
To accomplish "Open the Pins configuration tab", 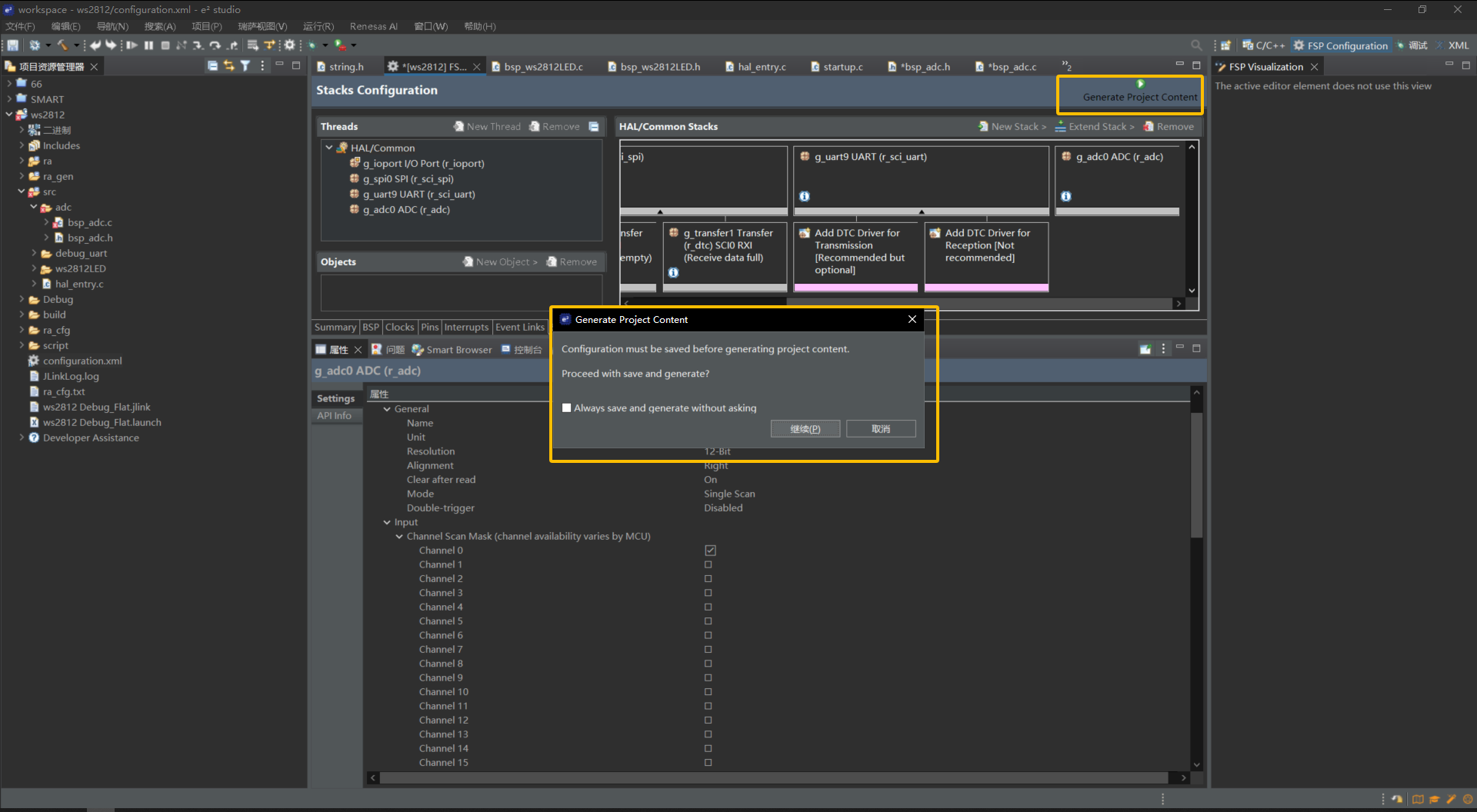I will click(429, 328).
